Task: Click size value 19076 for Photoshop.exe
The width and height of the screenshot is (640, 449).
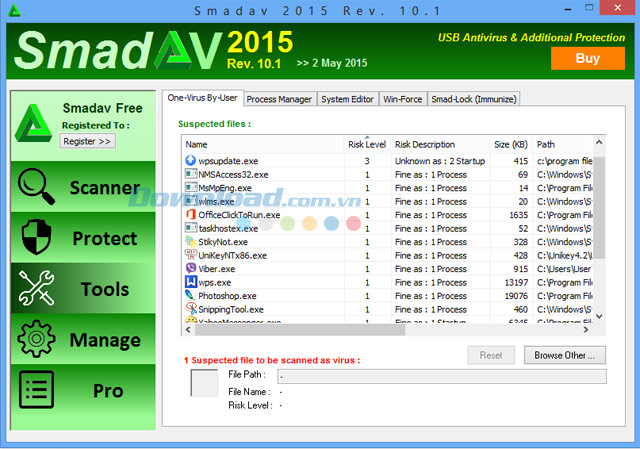Action: pyautogui.click(x=516, y=296)
